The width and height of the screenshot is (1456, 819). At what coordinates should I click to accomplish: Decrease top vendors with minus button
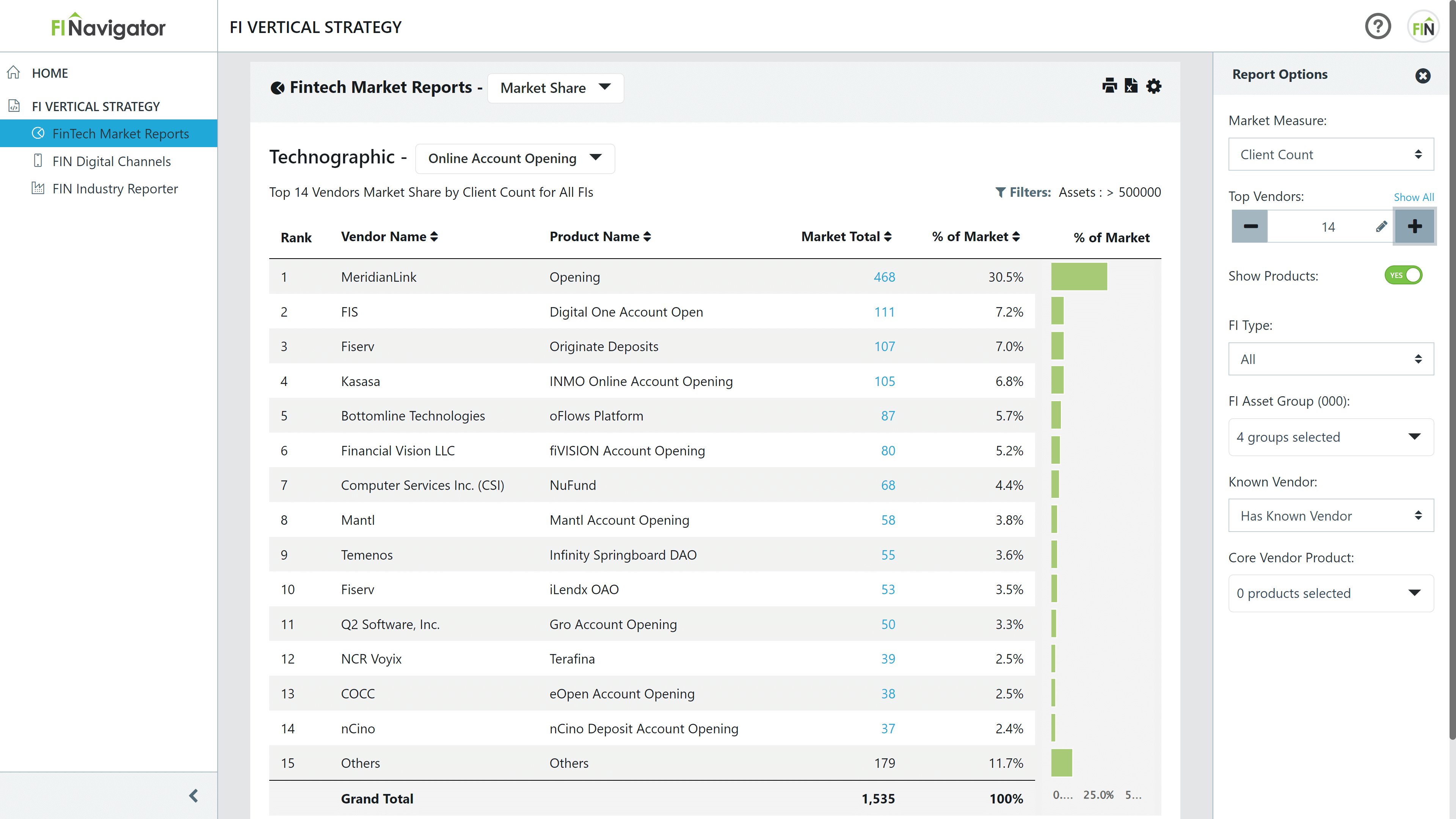tap(1250, 227)
